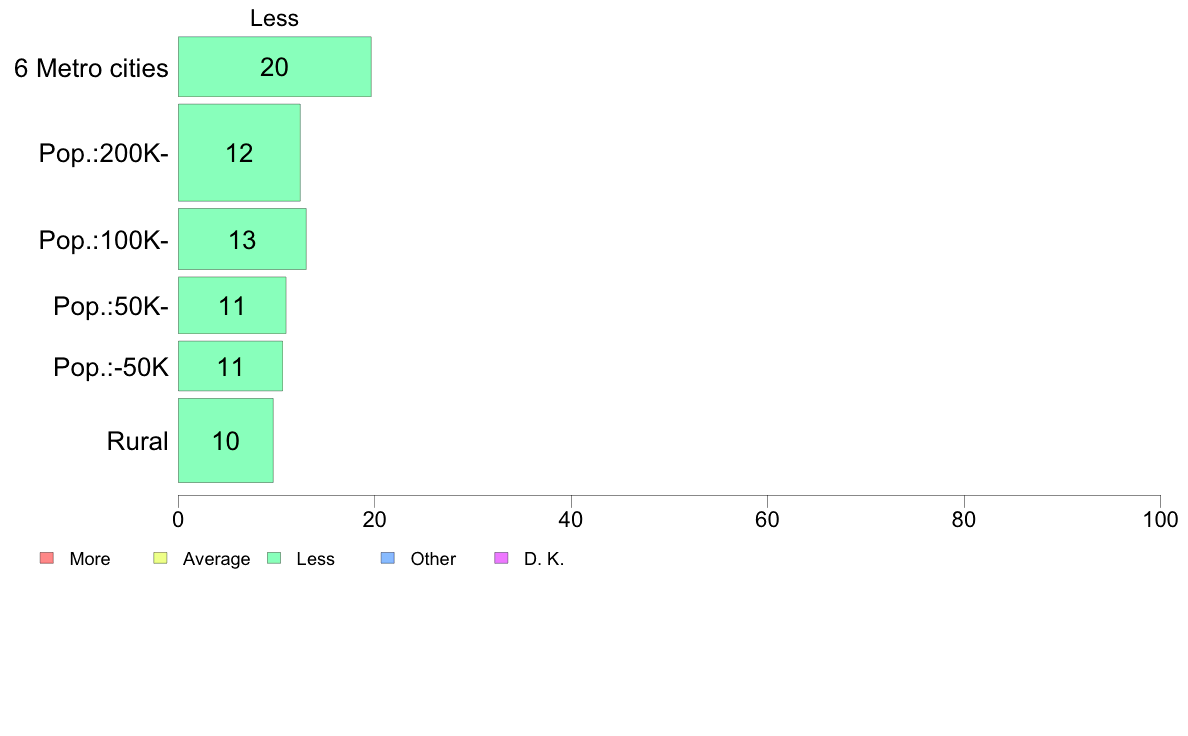Select the Pop.:50K- bar

[x=232, y=305]
